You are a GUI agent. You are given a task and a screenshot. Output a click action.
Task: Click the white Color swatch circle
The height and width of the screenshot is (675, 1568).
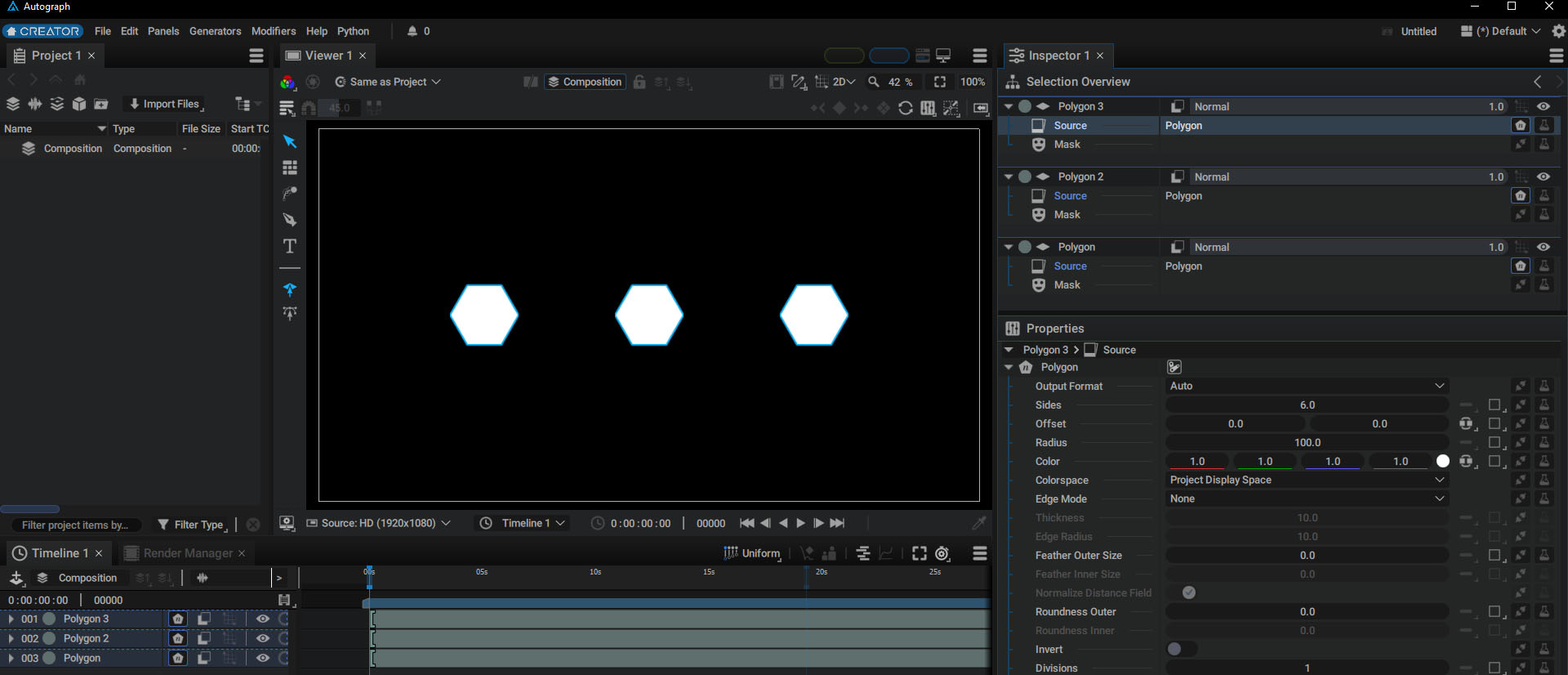point(1443,461)
